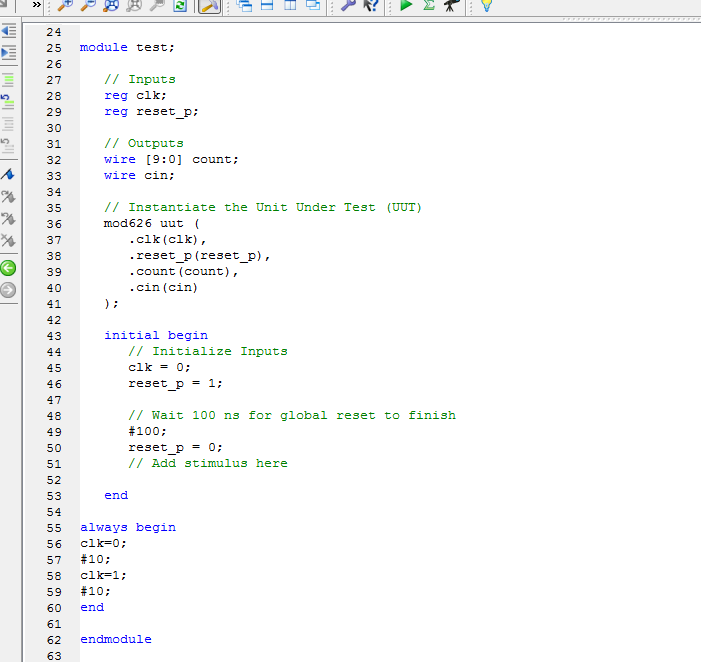Click the grayed undo lines side icon

click(x=8, y=145)
